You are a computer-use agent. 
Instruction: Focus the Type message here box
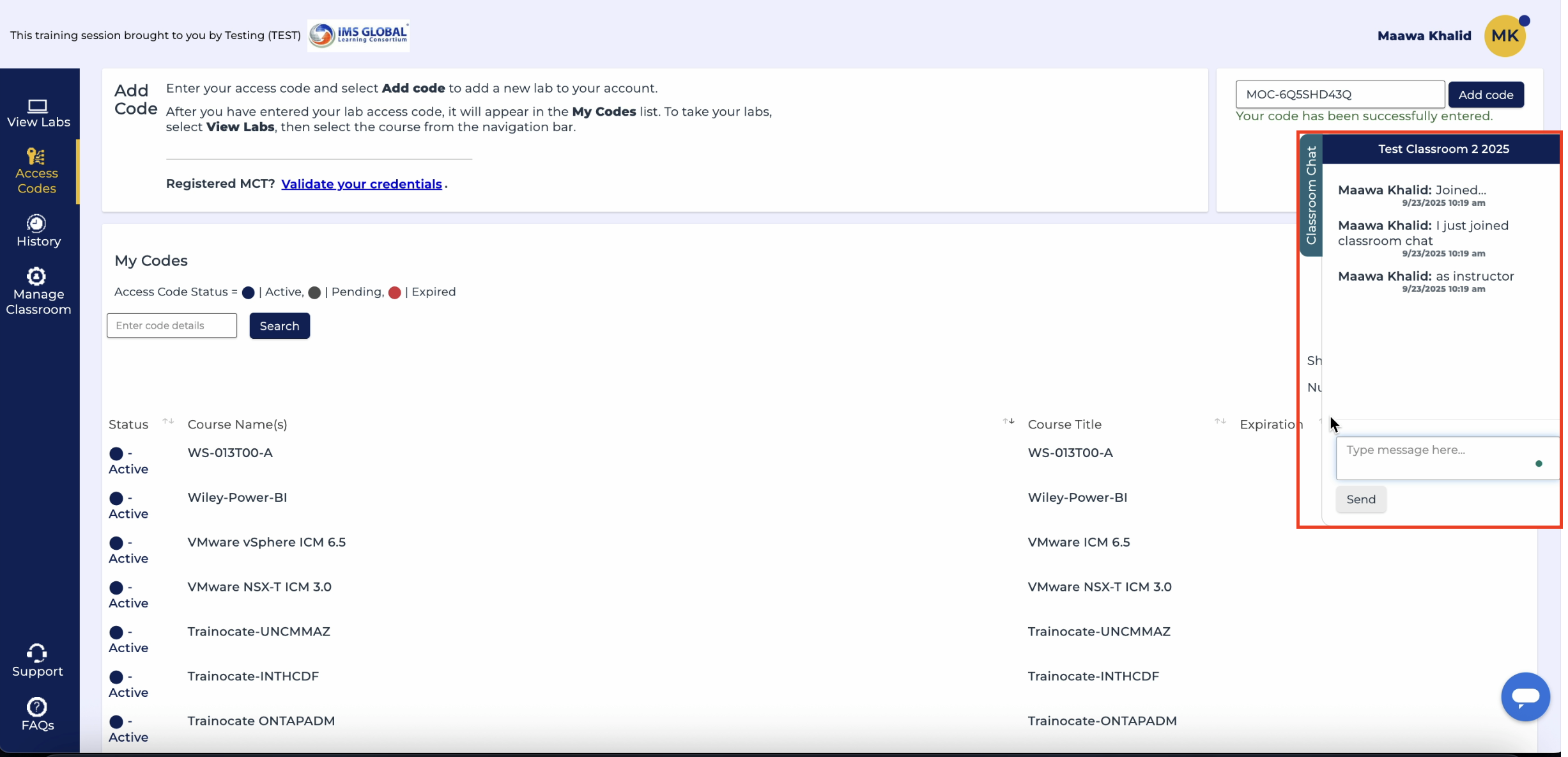coord(1438,458)
